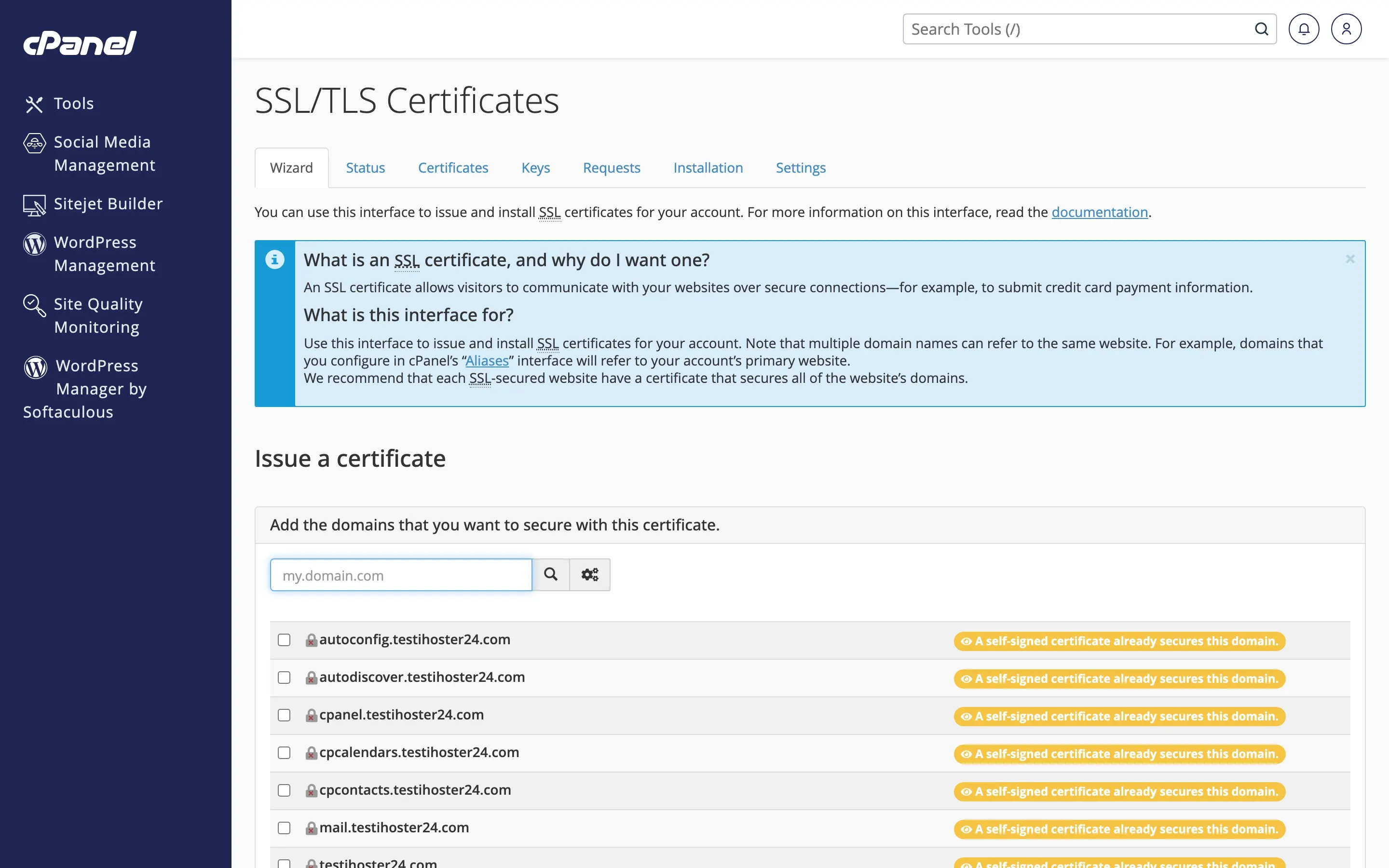The width and height of the screenshot is (1389, 868).
Task: Click mail.testihoster24.com domain name
Action: pyautogui.click(x=394, y=828)
